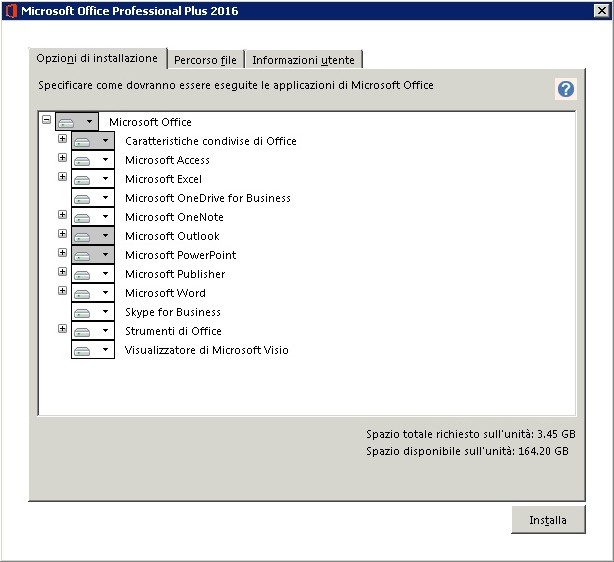Open install-state dropdown for Strumenti di Office

coord(93,331)
